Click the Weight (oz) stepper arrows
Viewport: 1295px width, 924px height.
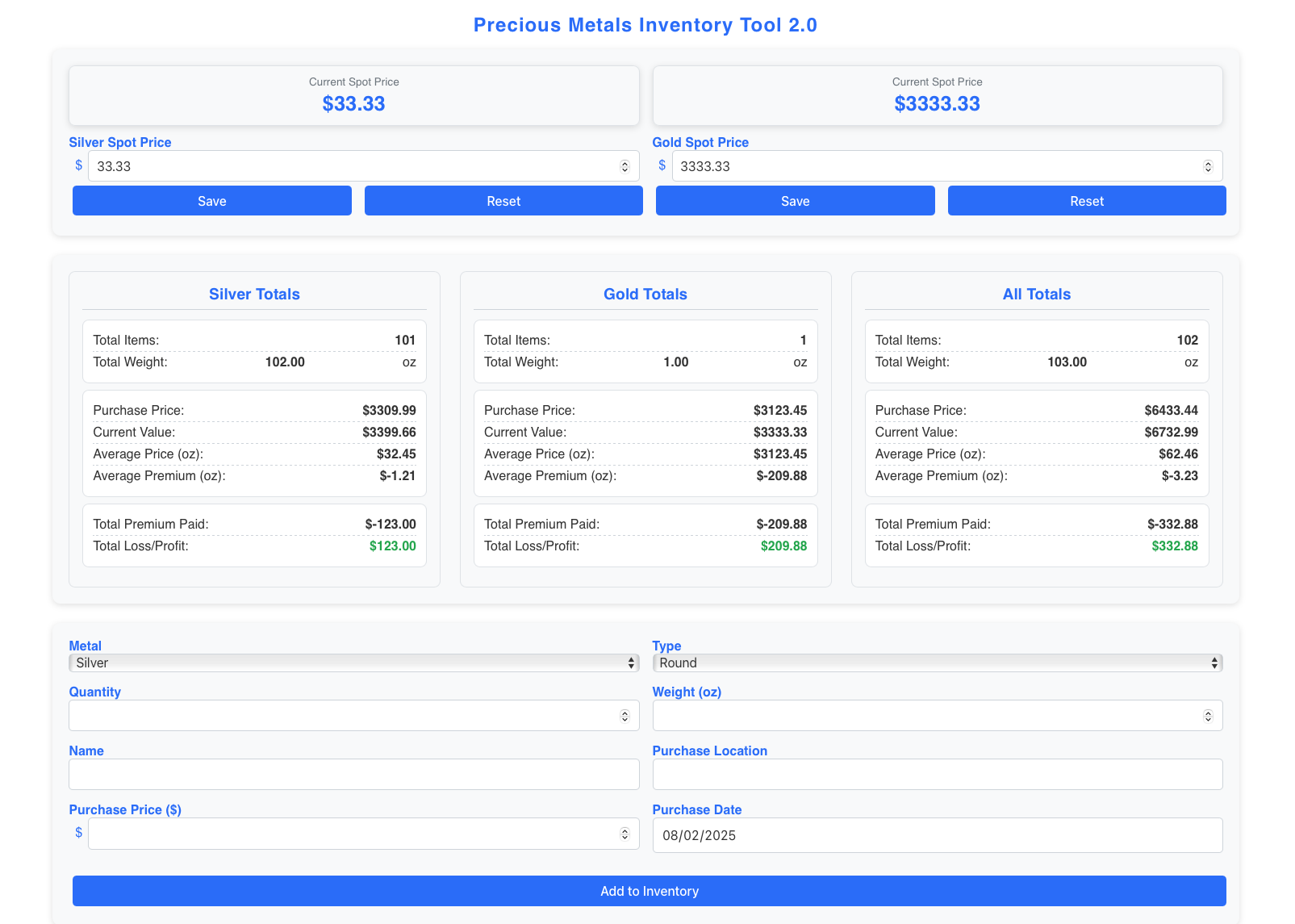point(1208,716)
